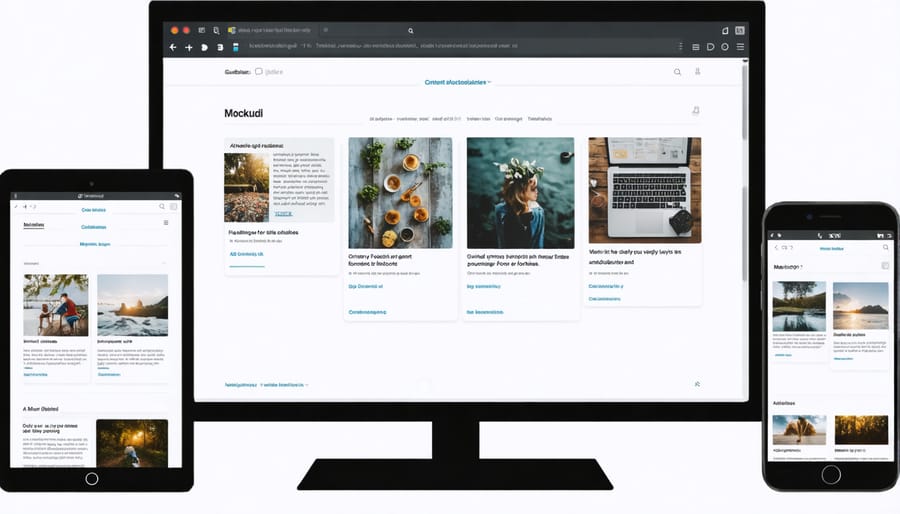
Task: Tap the back chevron on the phone screen
Action: point(777,248)
